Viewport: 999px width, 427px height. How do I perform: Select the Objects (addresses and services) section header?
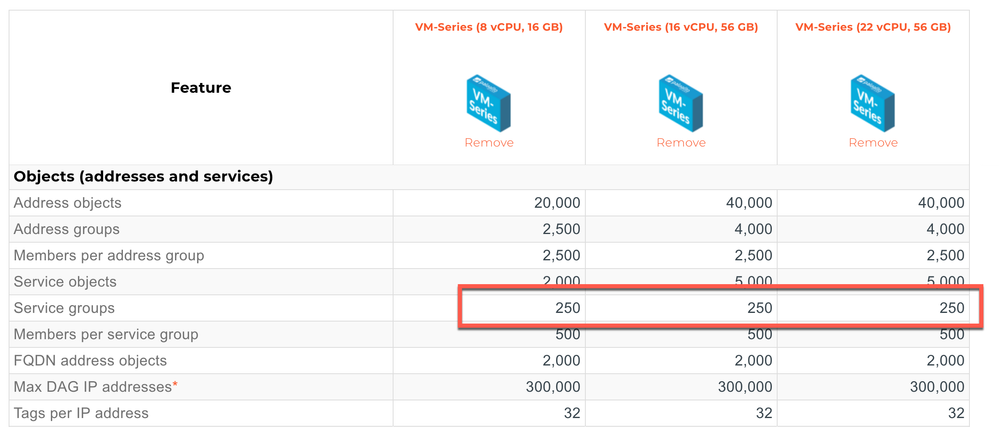point(144,177)
